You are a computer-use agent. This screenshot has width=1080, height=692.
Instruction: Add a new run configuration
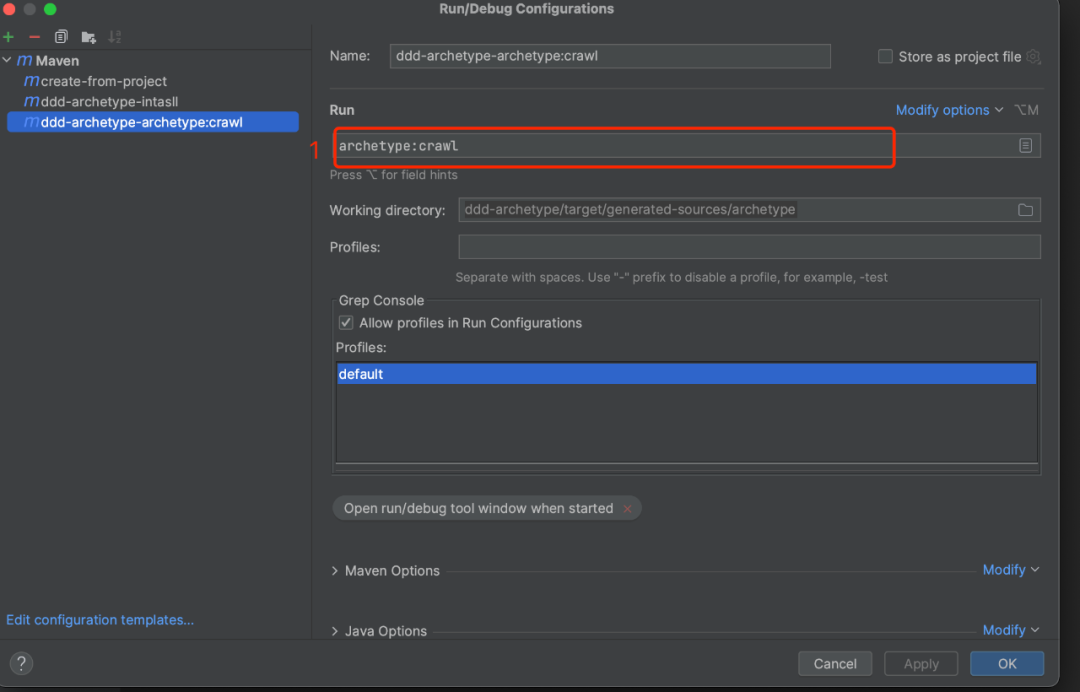(x=8, y=36)
